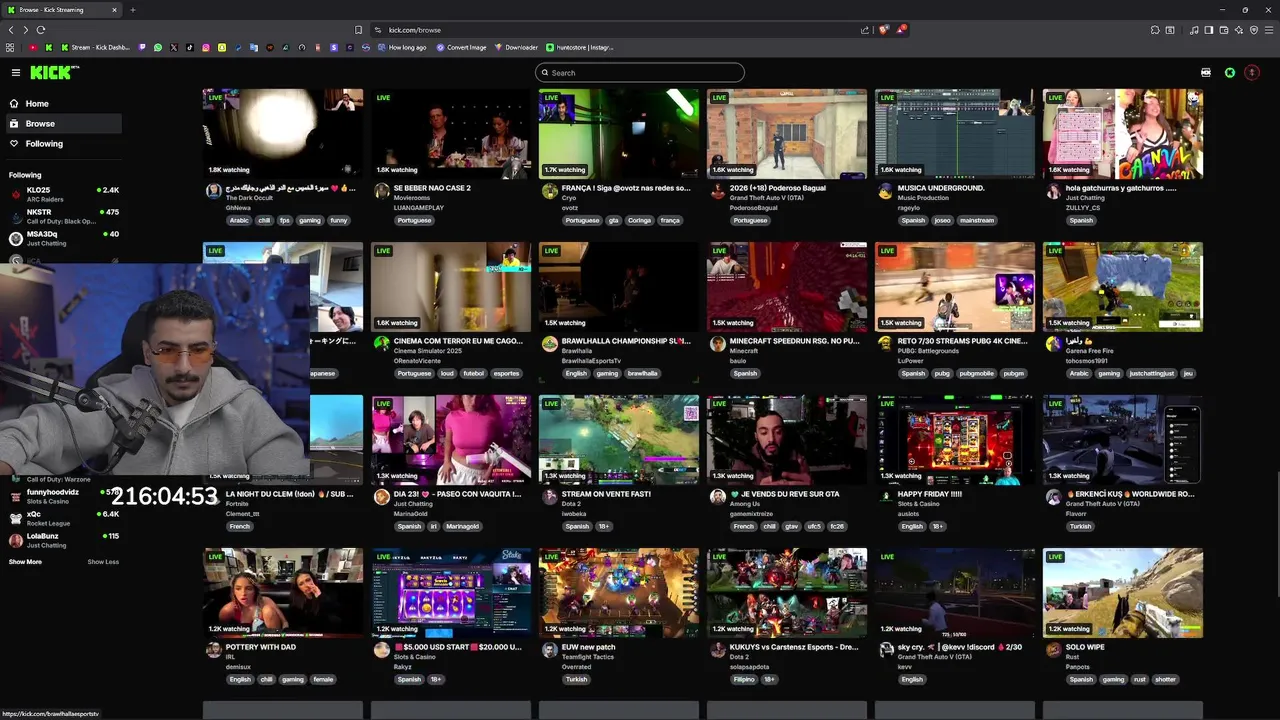Open the Twitch bookmark icon
1280x720 pixels.
click(142, 47)
